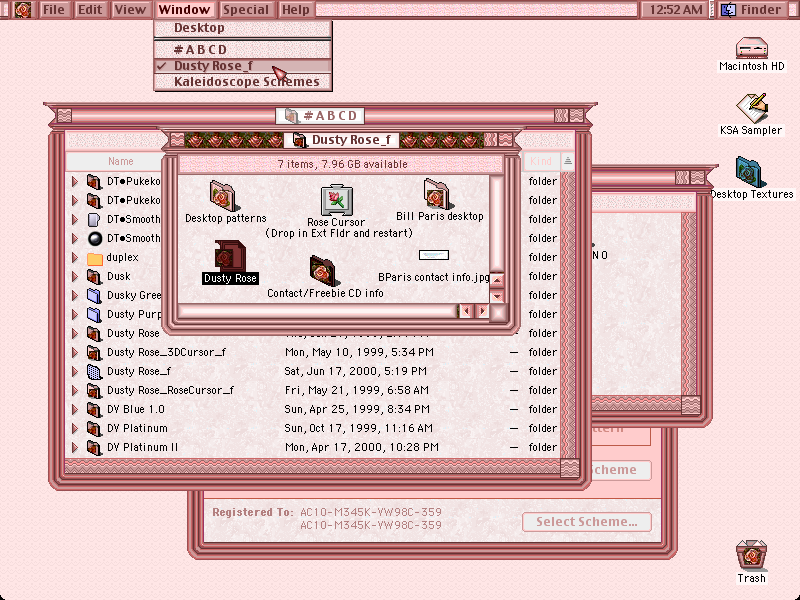Click the proxy icon in Dusty Rose_f title

300,140
